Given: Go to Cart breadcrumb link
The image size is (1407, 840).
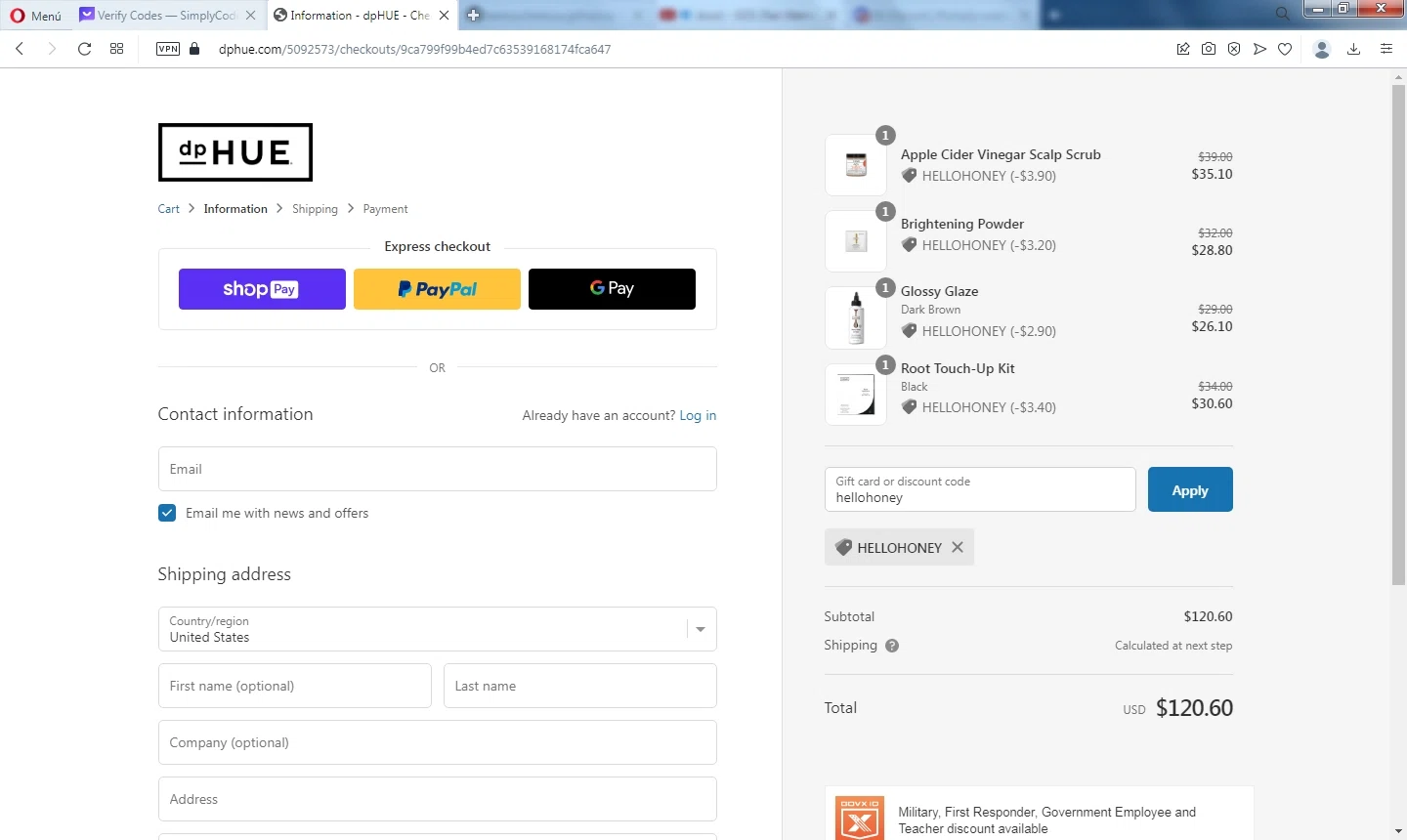Looking at the screenshot, I should [x=169, y=209].
